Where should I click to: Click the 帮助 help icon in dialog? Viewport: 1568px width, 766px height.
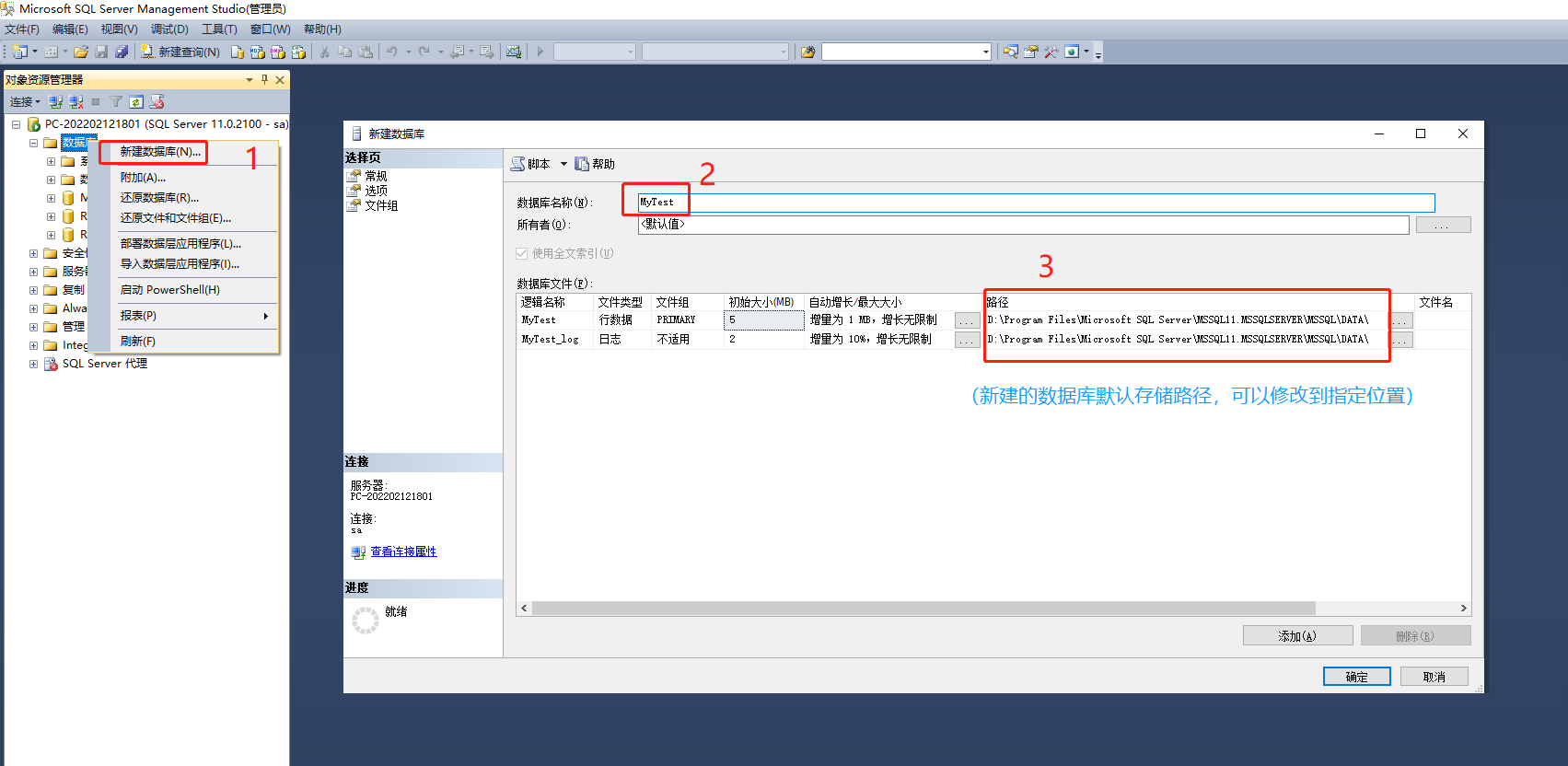coord(582,164)
